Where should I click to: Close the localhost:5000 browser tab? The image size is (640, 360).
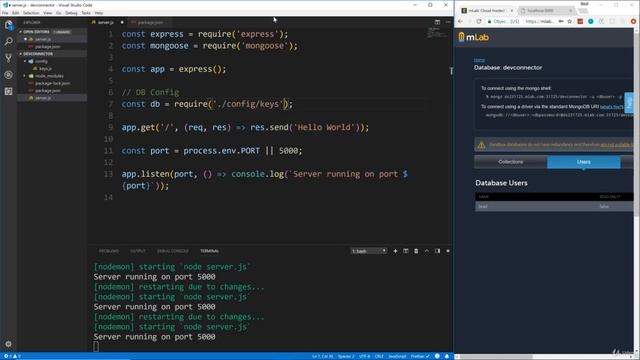(570, 11)
